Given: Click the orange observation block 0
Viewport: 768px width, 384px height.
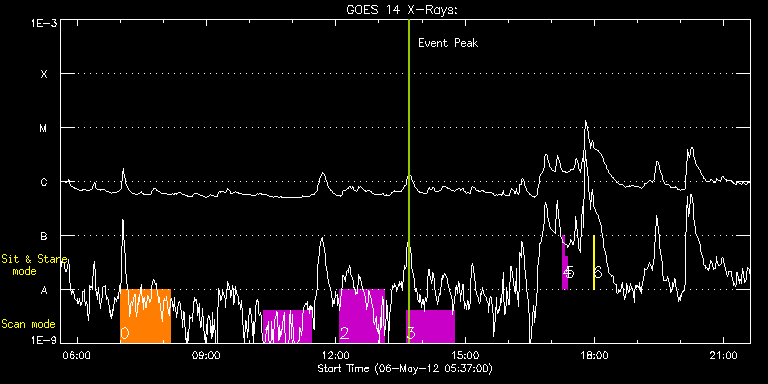Looking at the screenshot, I should click(145, 316).
